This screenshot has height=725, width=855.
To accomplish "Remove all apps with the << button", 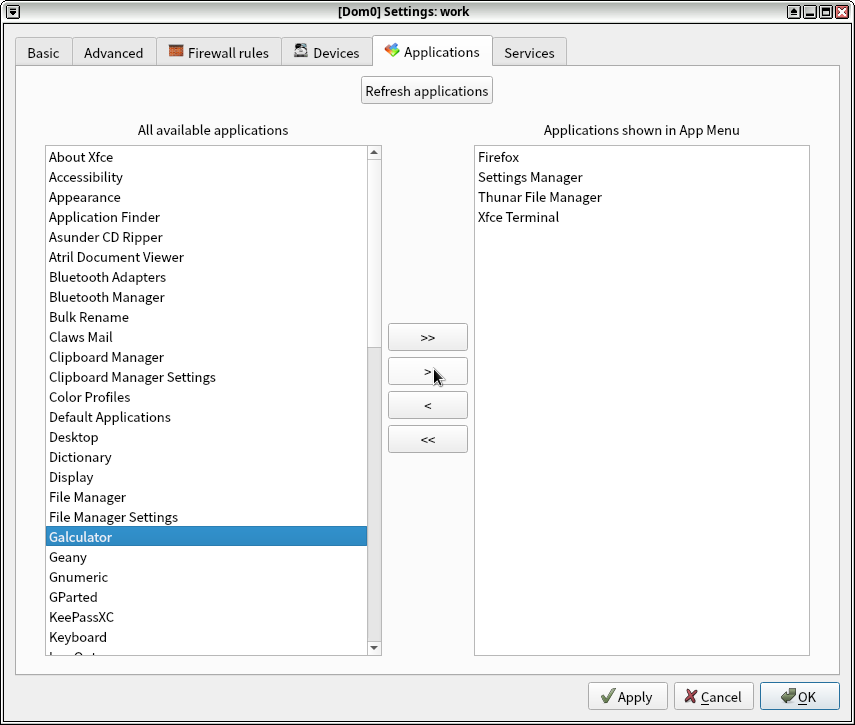I will coord(427,439).
